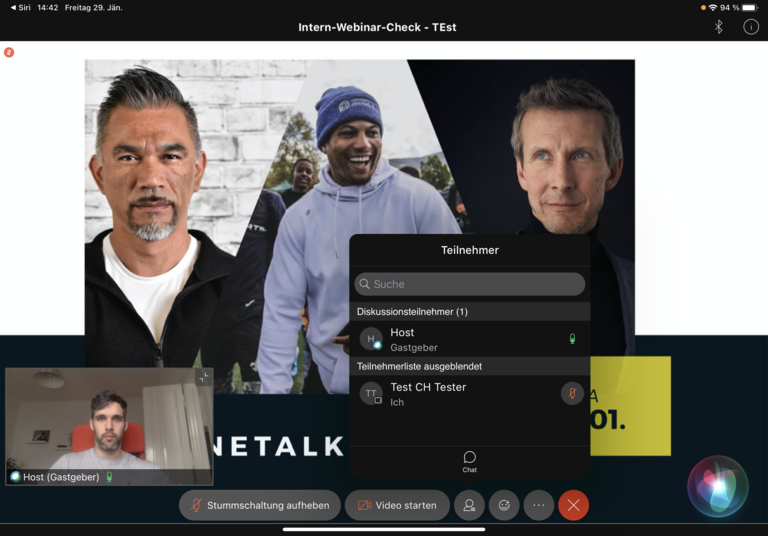The height and width of the screenshot is (536, 768).
Task: Click the Teilnehmer panel title
Action: coord(469,250)
